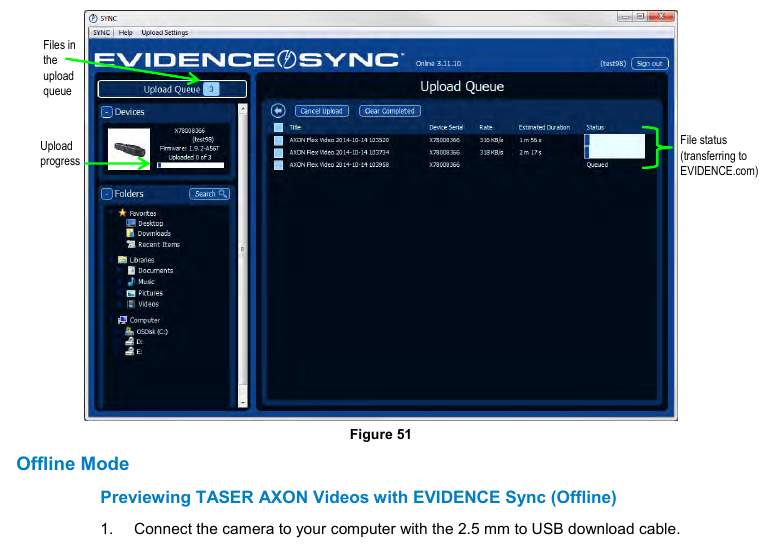Collapse the Folders panel

[x=107, y=194]
